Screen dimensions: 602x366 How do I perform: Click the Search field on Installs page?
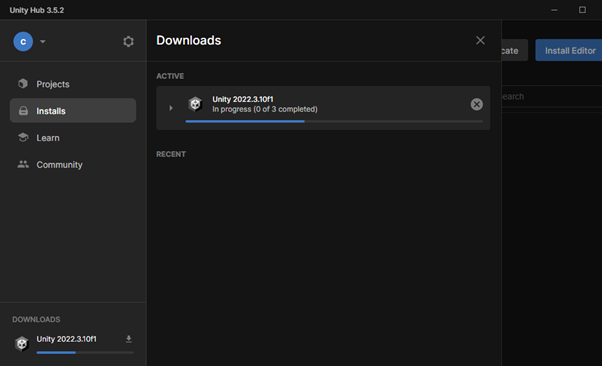(x=552, y=96)
